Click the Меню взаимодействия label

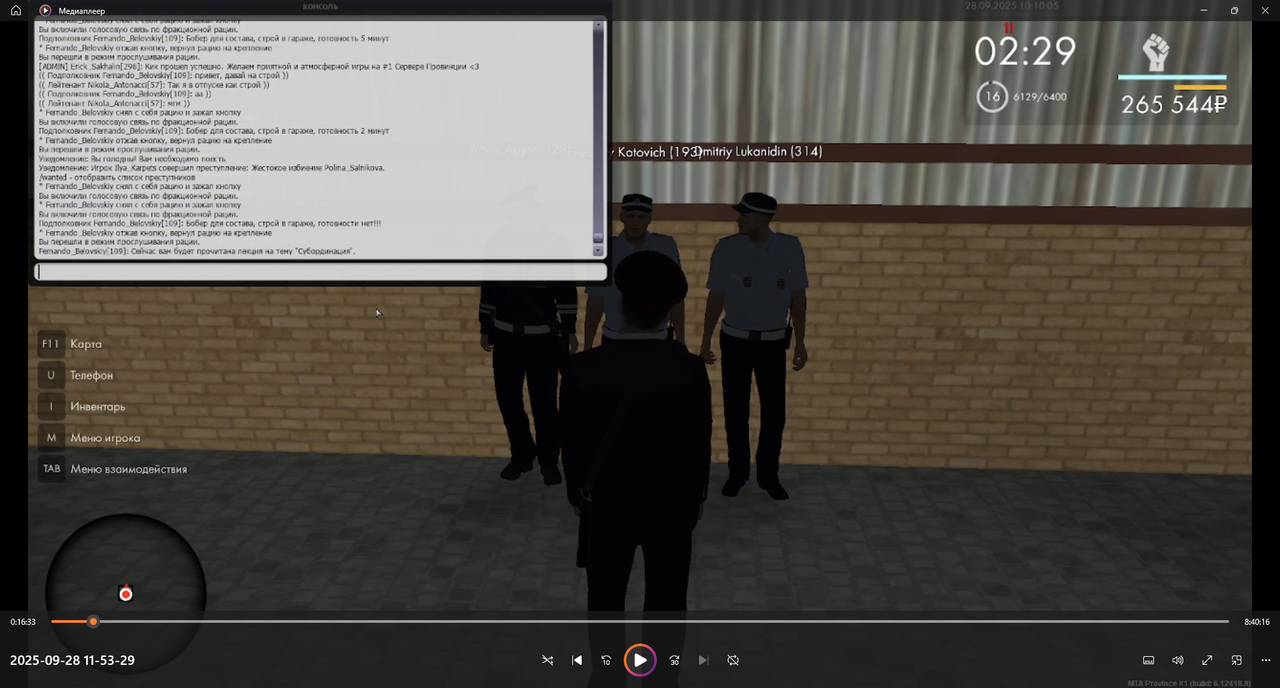coord(128,469)
